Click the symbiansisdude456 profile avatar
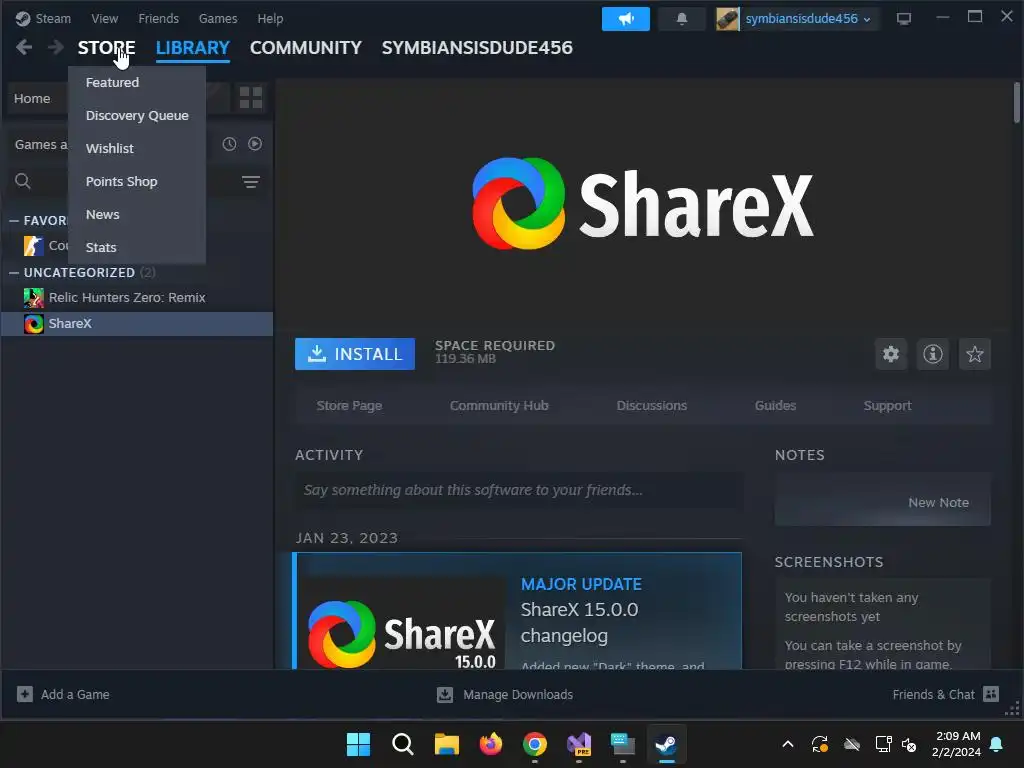The width and height of the screenshot is (1024, 768). tap(728, 19)
